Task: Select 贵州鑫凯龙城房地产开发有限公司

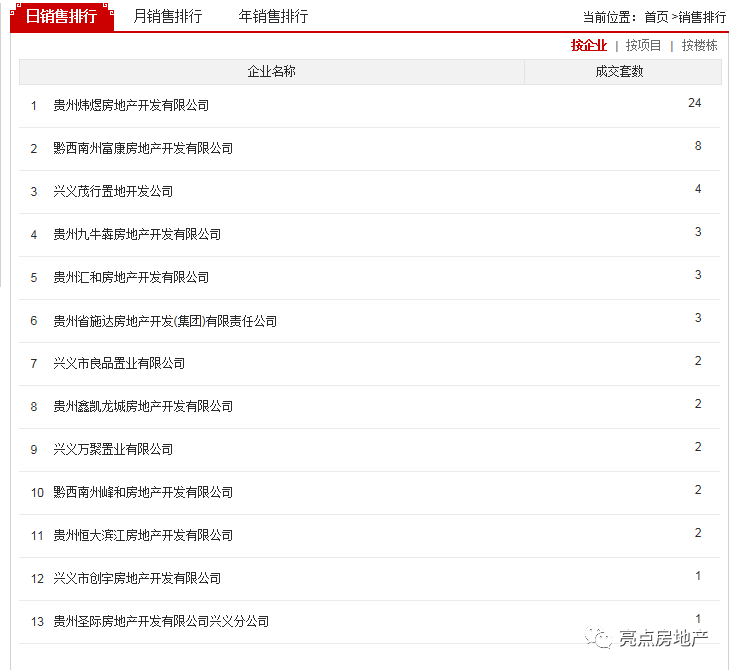Action: pyautogui.click(x=143, y=406)
